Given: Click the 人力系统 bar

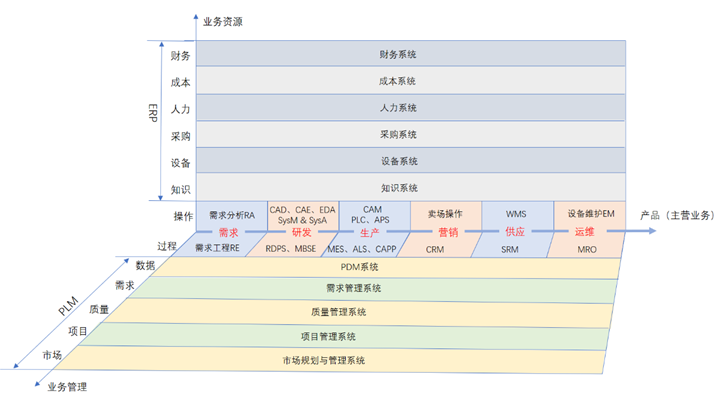Looking at the screenshot, I should click(410, 108).
